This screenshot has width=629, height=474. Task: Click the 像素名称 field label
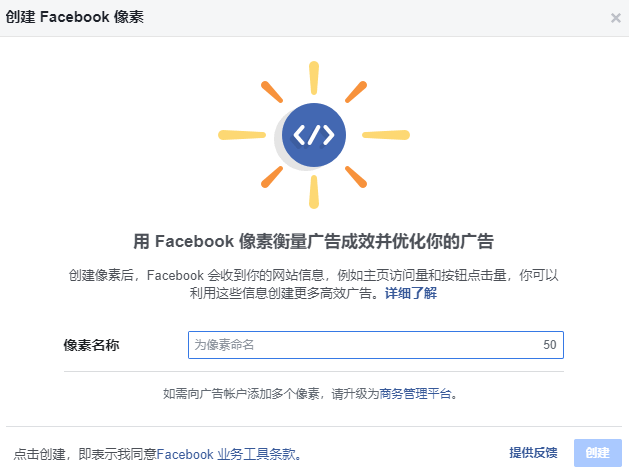pos(91,345)
